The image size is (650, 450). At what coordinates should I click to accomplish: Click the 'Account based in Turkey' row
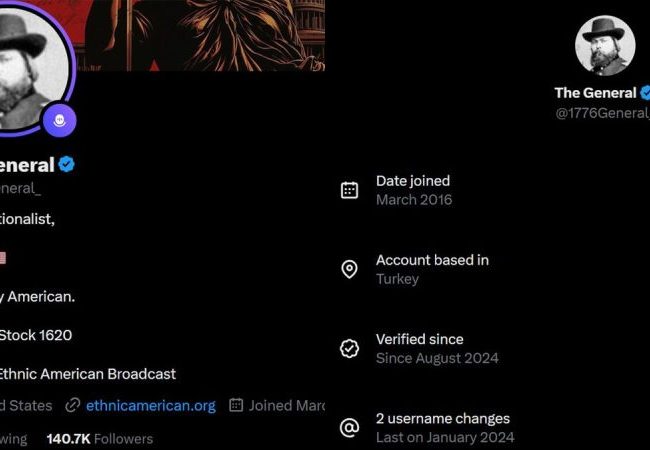point(415,269)
